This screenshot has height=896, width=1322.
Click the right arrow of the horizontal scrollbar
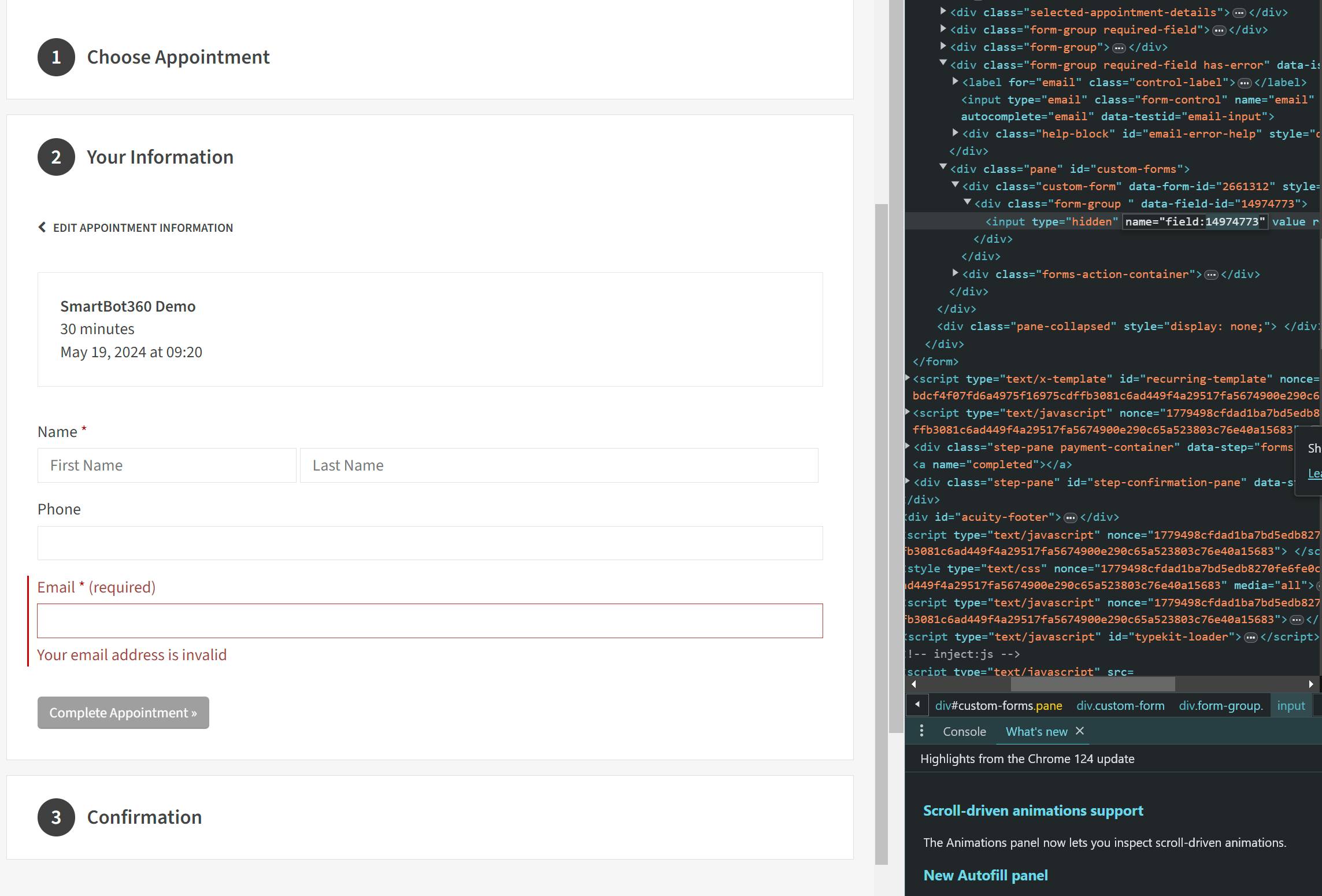pos(1311,684)
